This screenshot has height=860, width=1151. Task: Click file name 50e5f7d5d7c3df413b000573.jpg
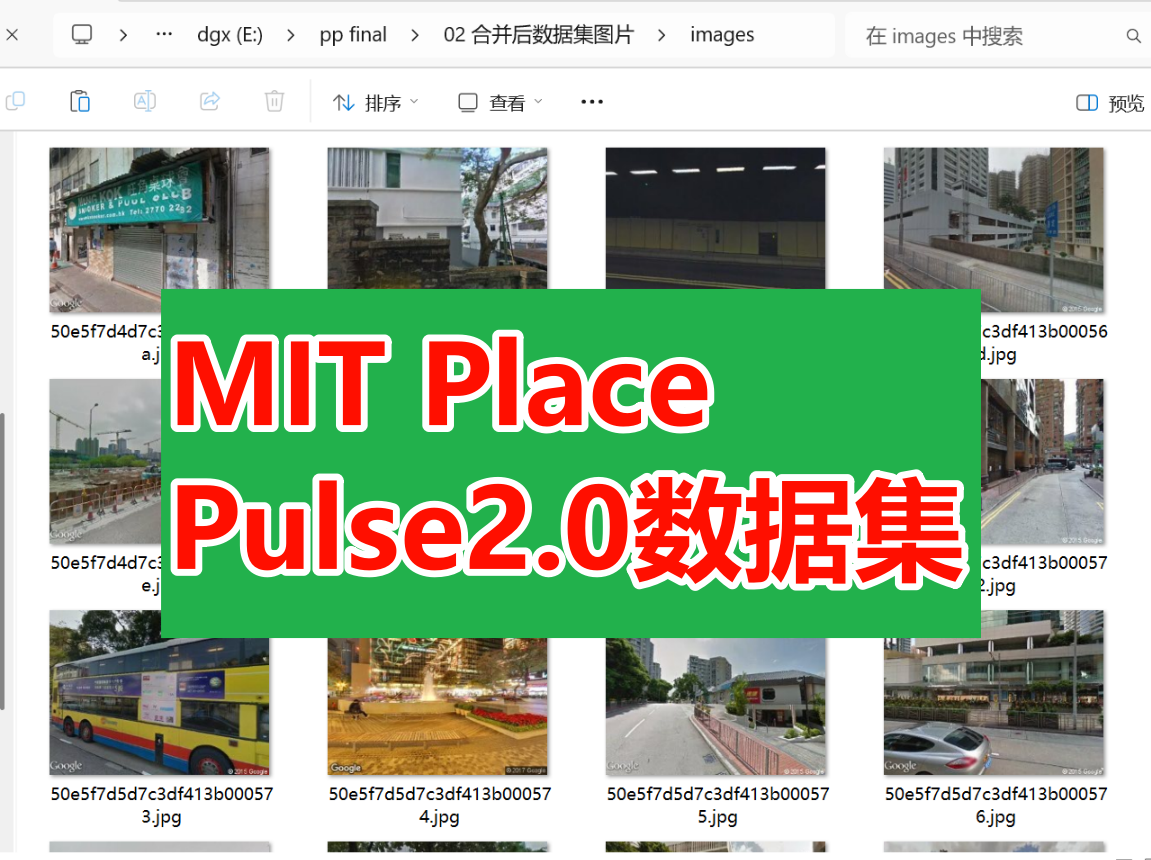tap(161, 805)
